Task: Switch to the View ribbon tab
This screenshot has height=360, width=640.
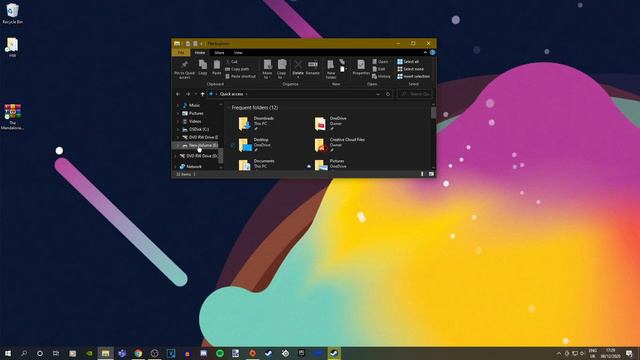Action: [238, 53]
